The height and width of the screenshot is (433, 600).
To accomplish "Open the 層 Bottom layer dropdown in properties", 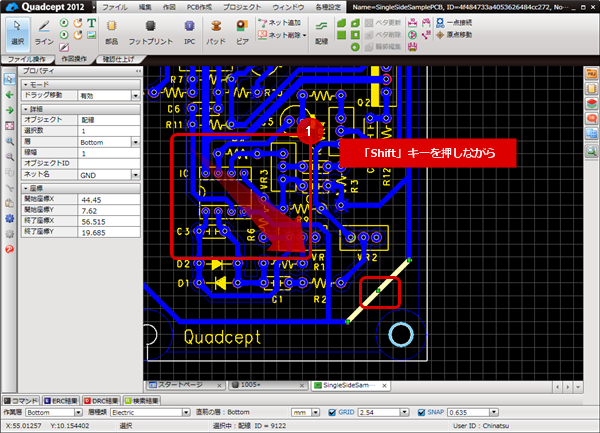I will click(135, 142).
